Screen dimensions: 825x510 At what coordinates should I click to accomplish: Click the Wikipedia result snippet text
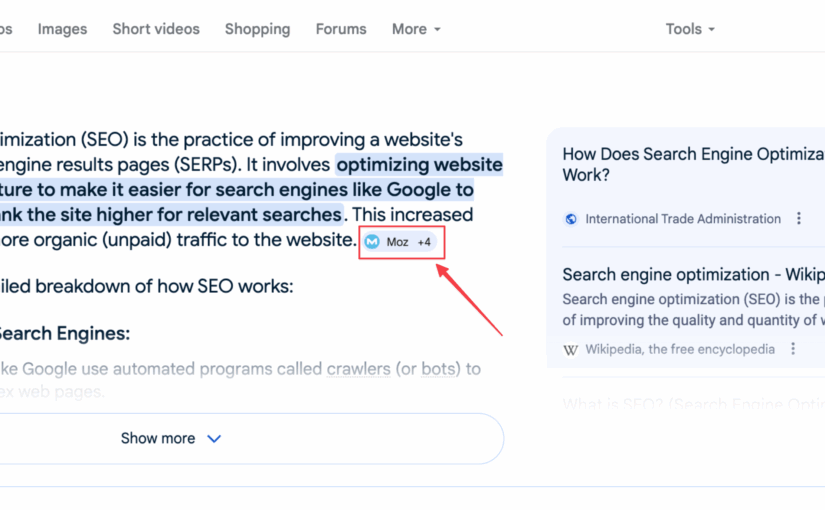[x=693, y=309]
